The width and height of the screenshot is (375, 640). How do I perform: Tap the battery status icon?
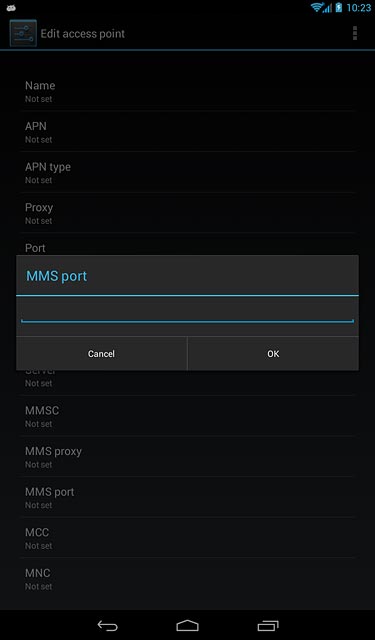click(339, 7)
